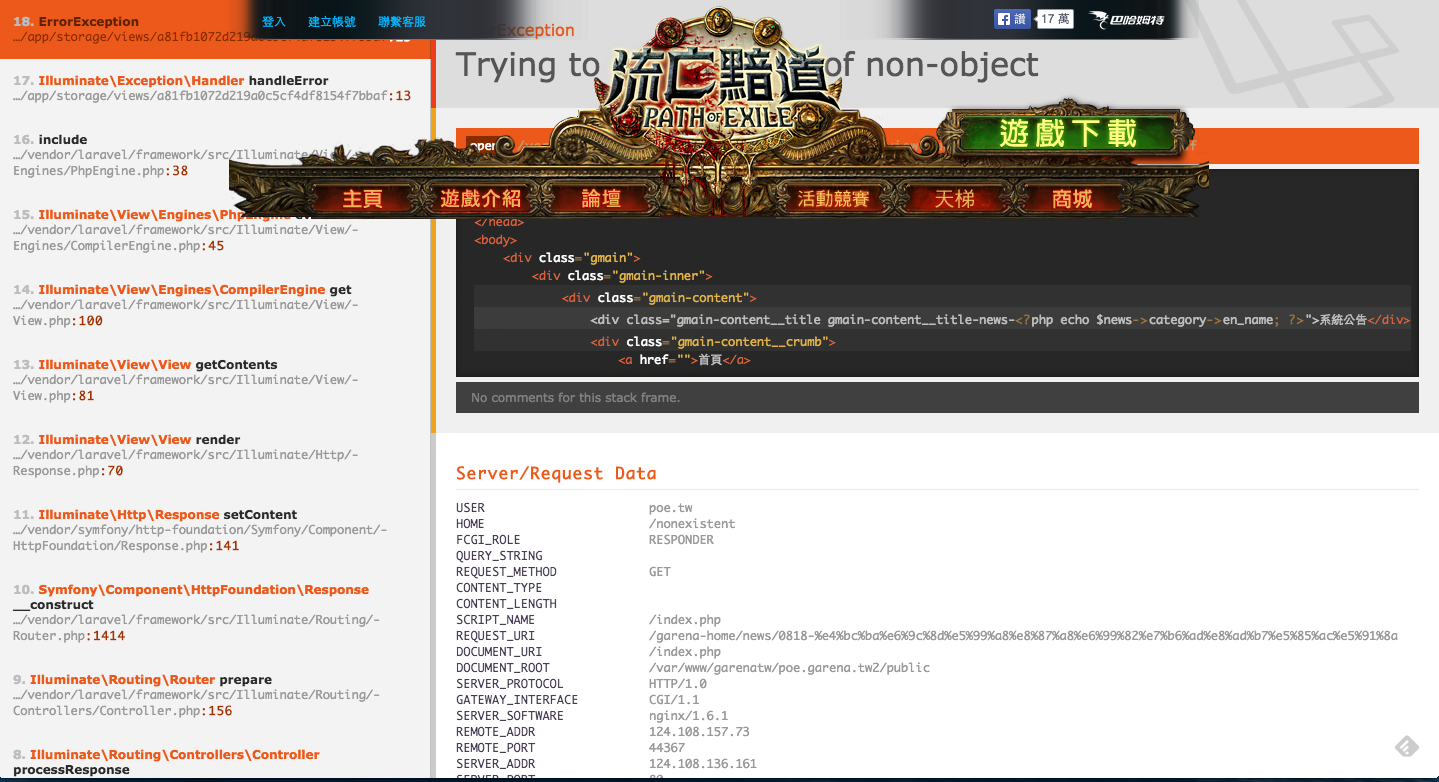Screen dimensions: 1439x782
Task: Click the Facebook 讚 like button
Action: tap(1012, 19)
